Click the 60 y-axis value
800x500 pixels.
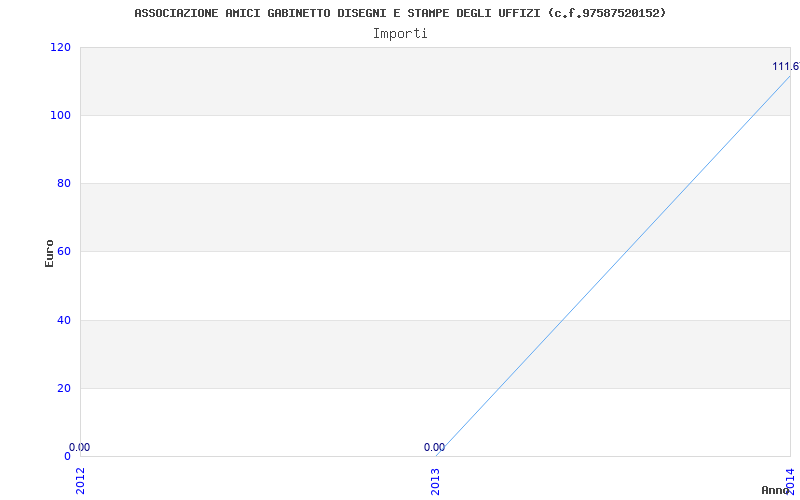(x=63, y=251)
